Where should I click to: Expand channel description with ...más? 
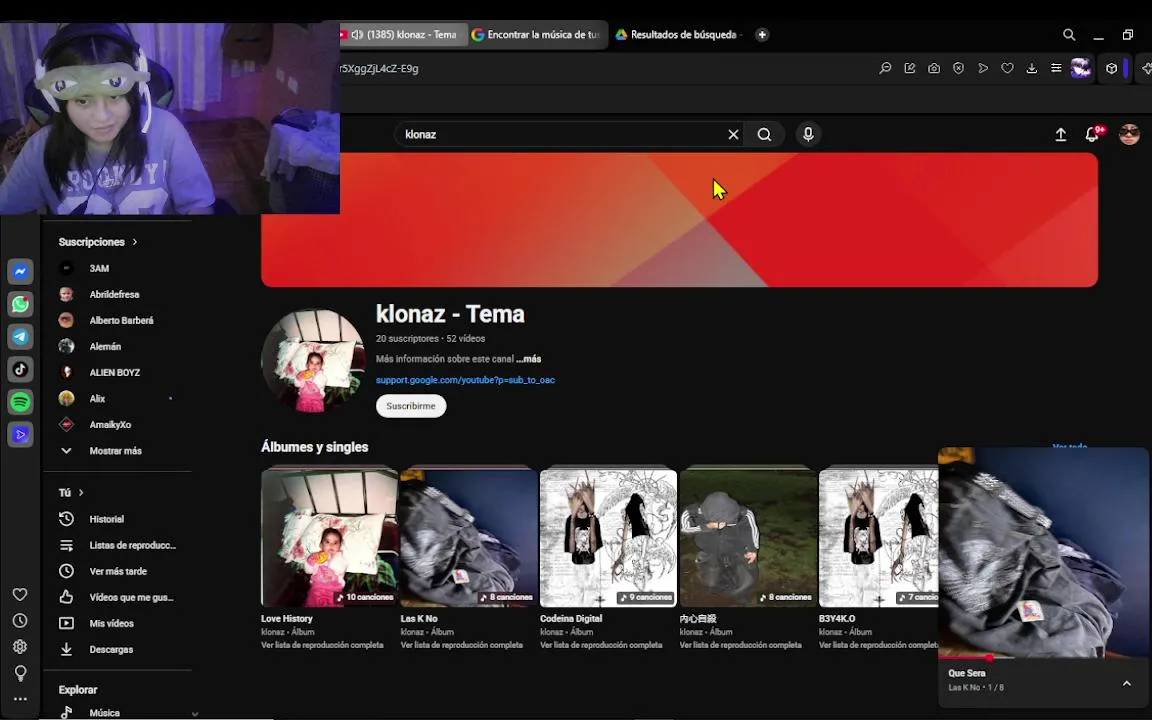[x=528, y=359]
